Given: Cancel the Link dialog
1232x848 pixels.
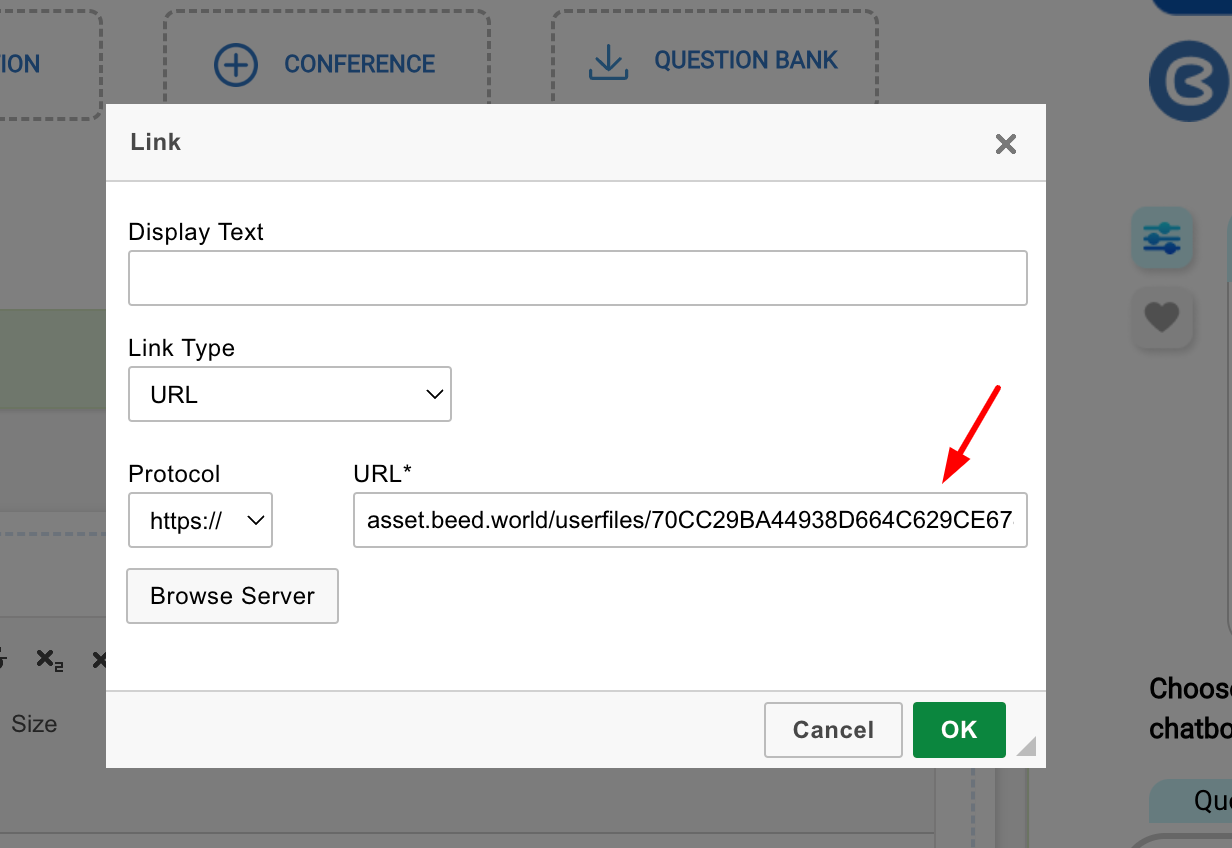Looking at the screenshot, I should pyautogui.click(x=832, y=730).
